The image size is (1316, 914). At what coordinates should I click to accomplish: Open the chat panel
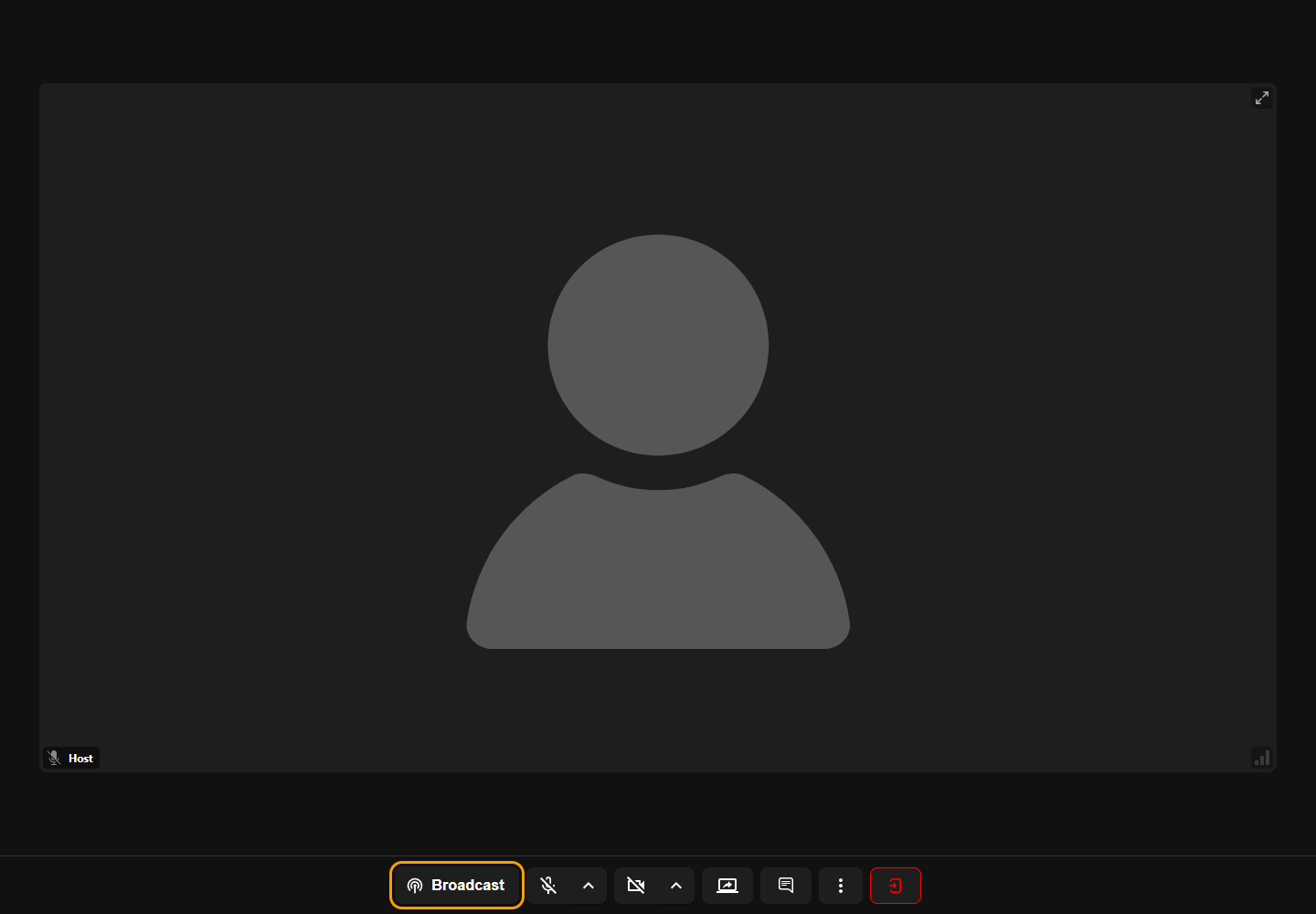click(786, 885)
